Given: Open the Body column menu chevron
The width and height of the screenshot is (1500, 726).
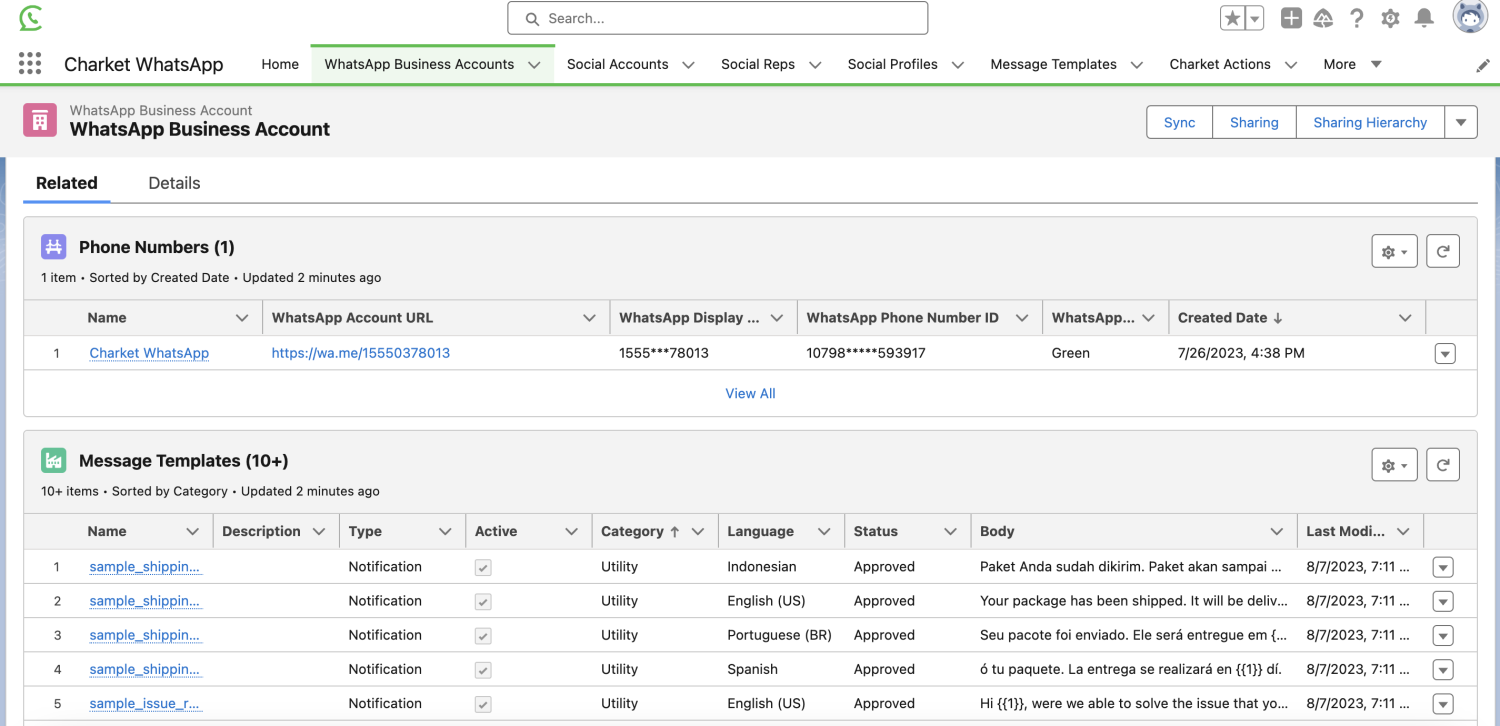Looking at the screenshot, I should [1276, 532].
